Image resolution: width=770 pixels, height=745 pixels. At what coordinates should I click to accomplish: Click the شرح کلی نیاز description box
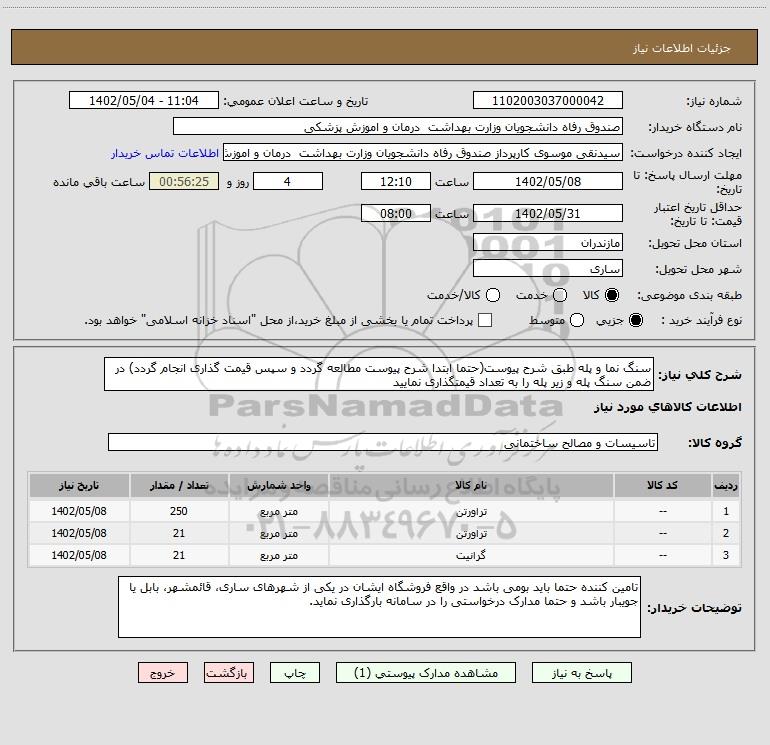[x=379, y=374]
